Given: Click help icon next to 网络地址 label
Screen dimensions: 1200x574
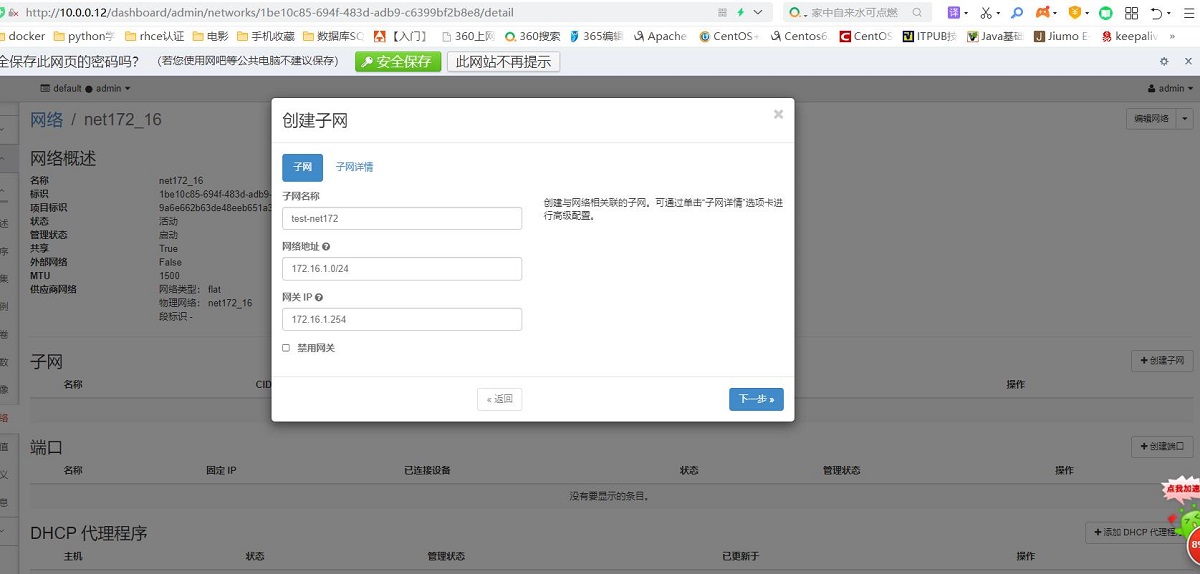Looking at the screenshot, I should (326, 246).
